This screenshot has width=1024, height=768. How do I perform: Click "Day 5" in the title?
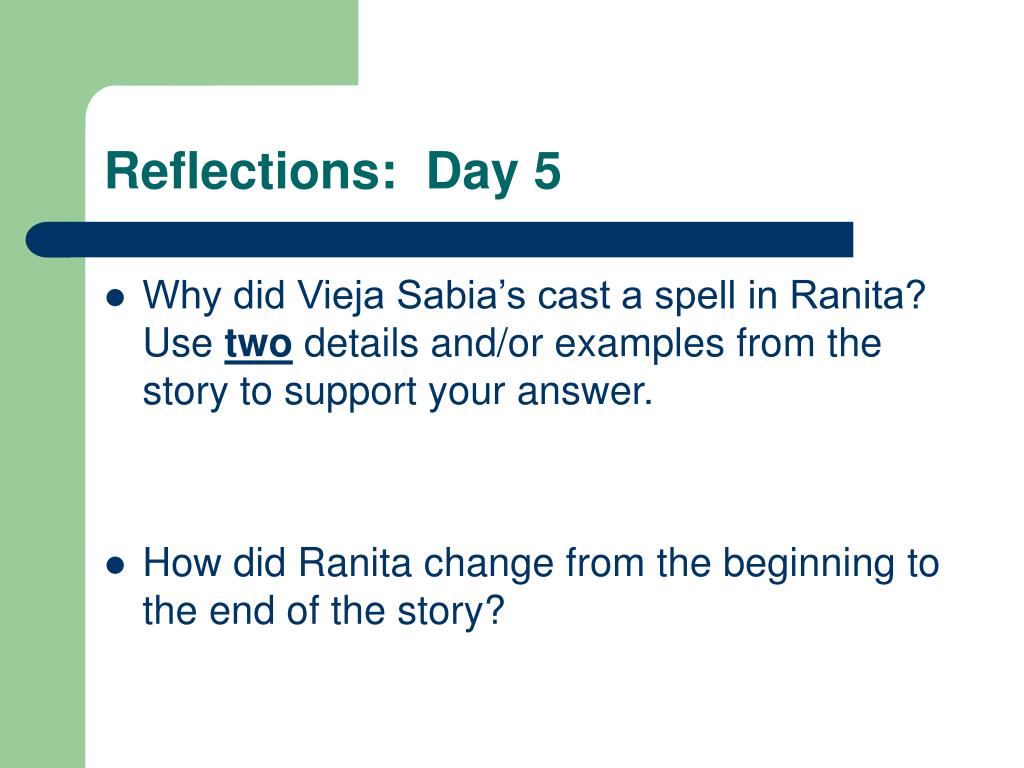[x=494, y=172]
